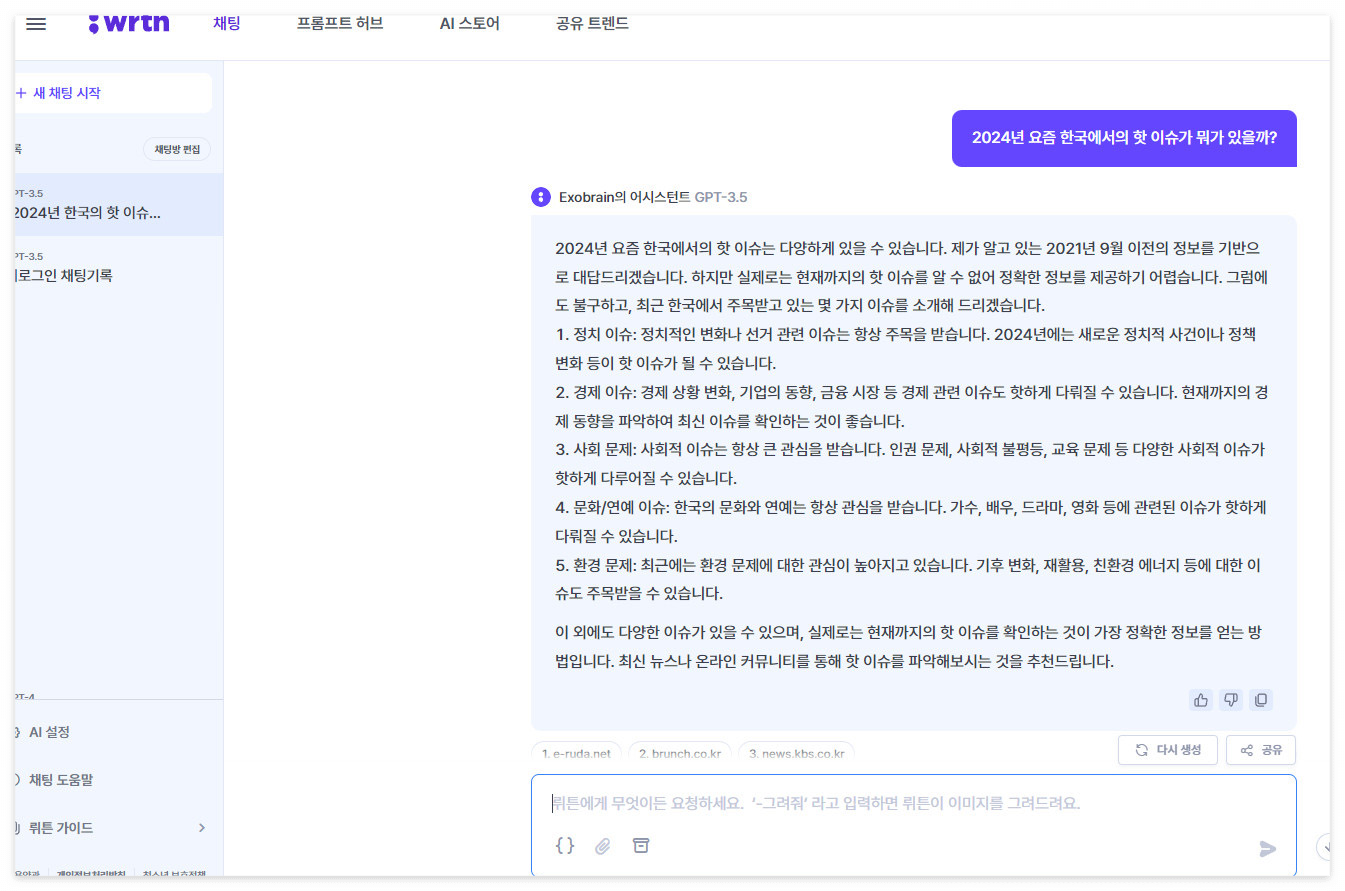Like the response with thumbs up
The width and height of the screenshot is (1345, 891).
point(1201,700)
